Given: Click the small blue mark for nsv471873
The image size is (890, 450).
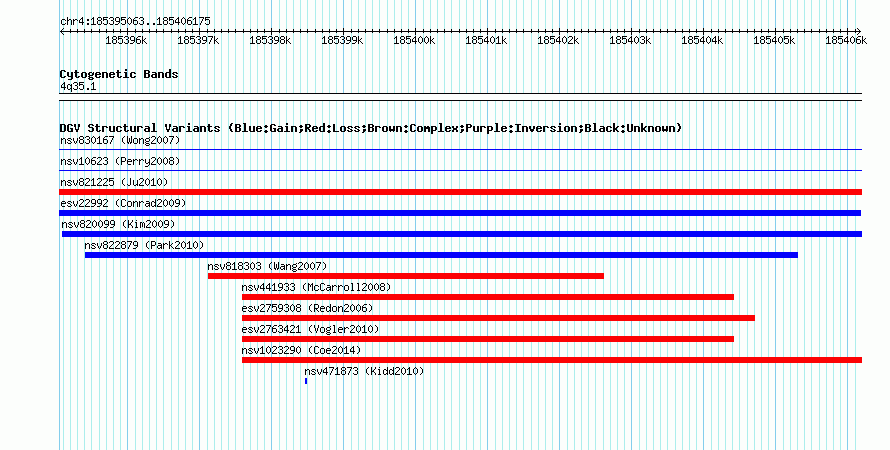Looking at the screenshot, I should (x=306, y=381).
